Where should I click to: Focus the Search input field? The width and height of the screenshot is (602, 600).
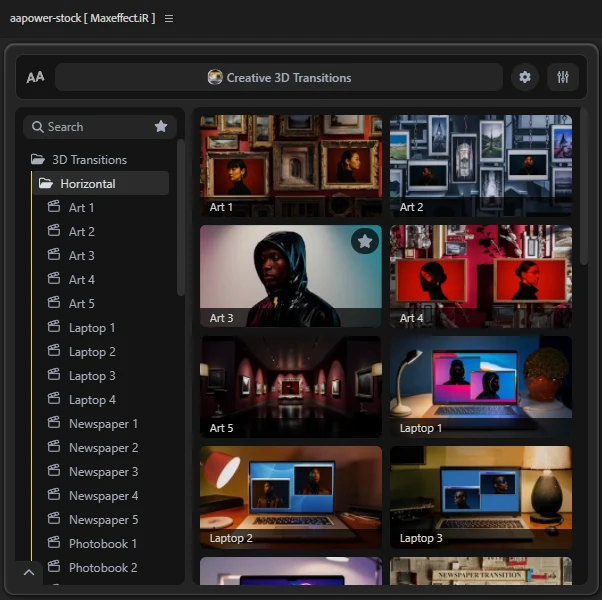pos(100,127)
